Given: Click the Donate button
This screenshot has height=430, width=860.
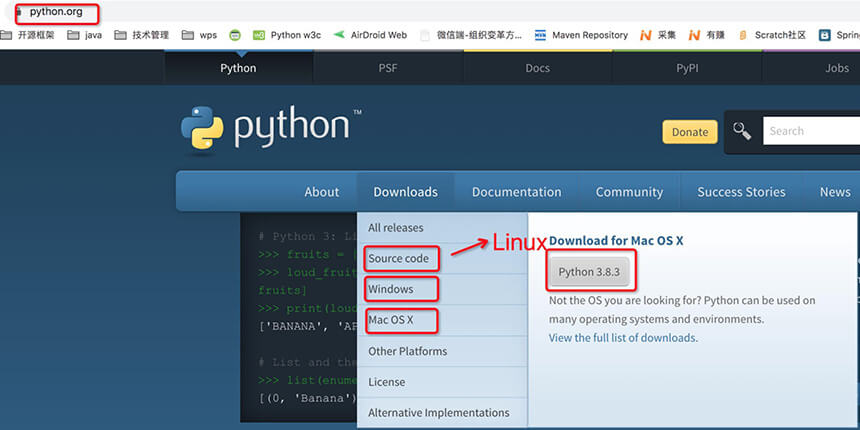Looking at the screenshot, I should tap(689, 132).
